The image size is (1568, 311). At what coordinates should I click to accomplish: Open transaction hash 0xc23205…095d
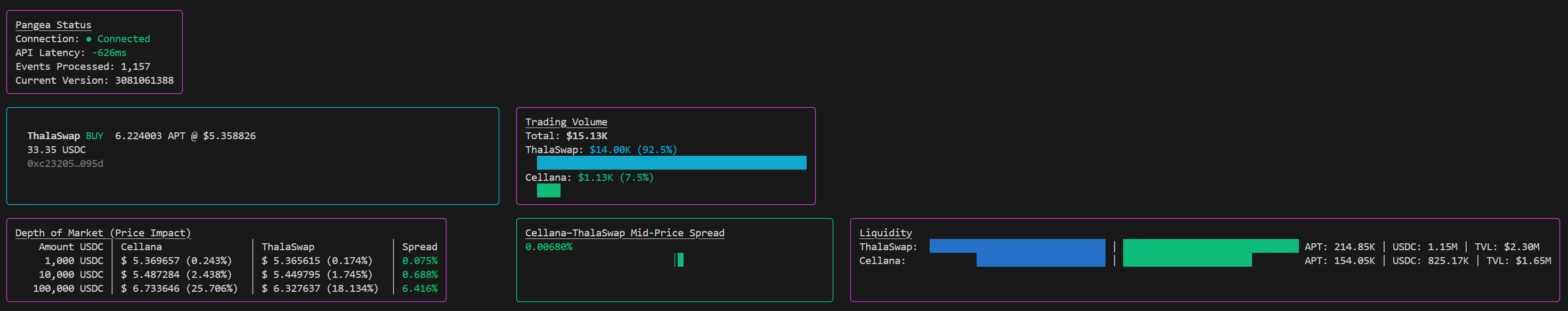coord(65,164)
